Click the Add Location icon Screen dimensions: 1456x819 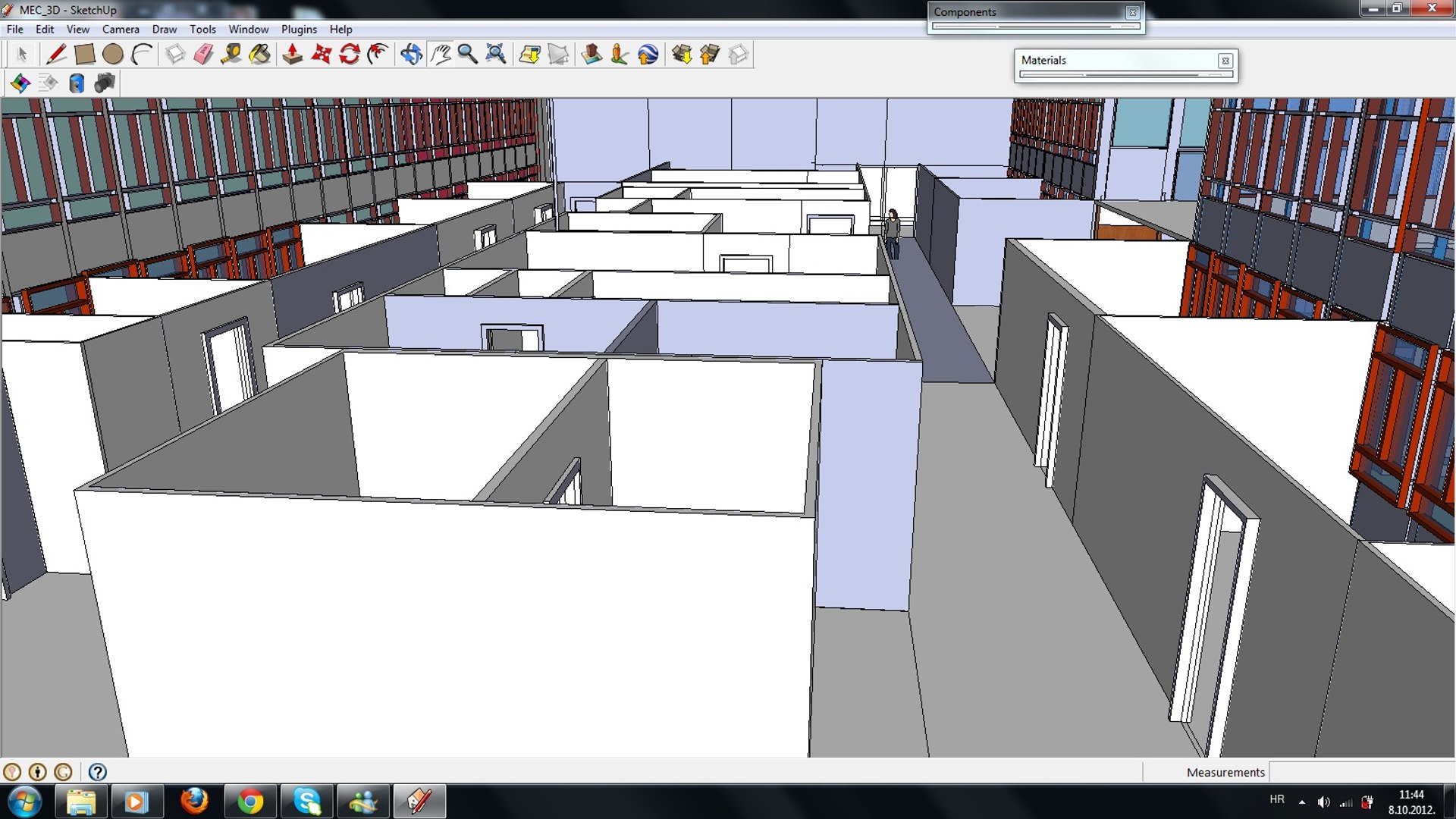point(530,55)
